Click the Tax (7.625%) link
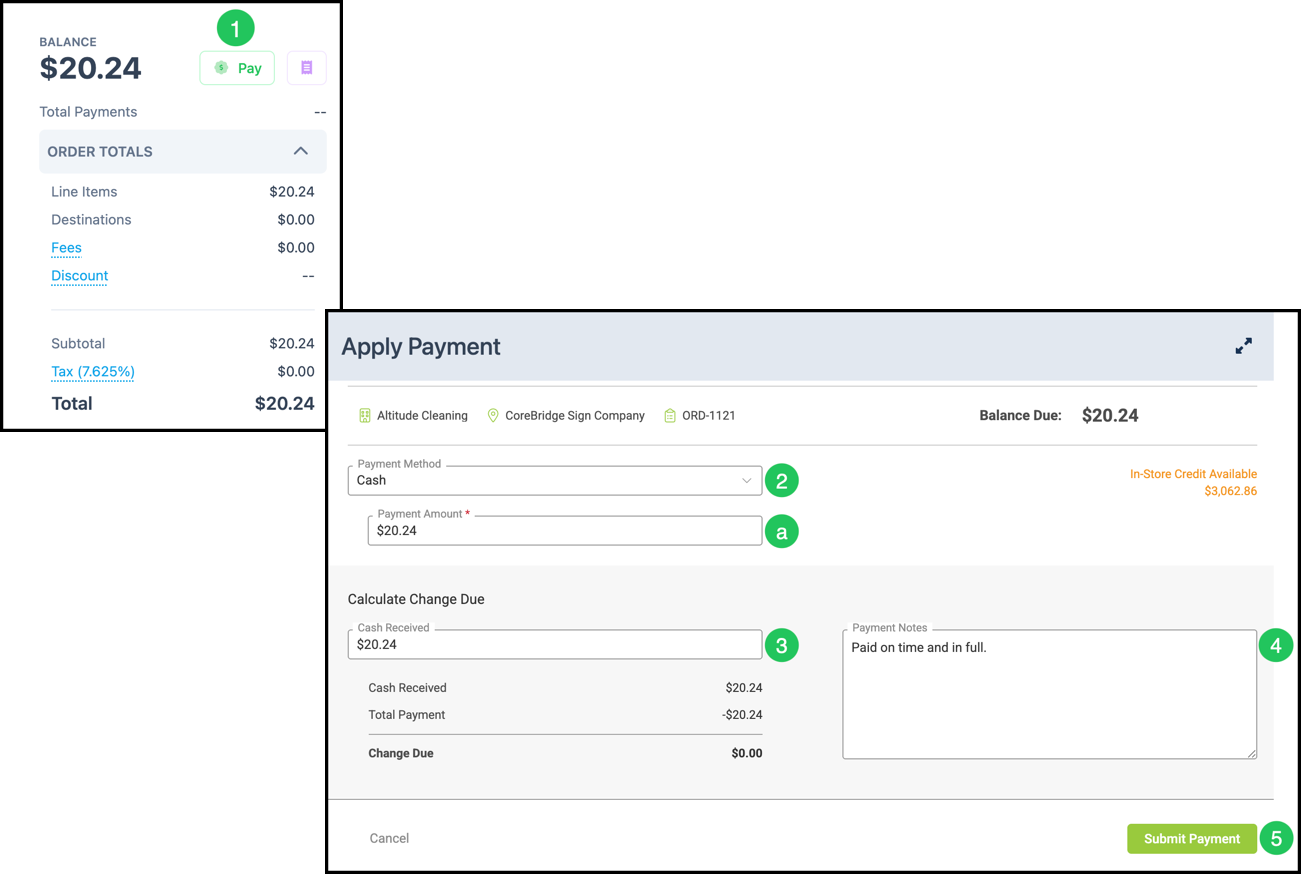The height and width of the screenshot is (874, 1301). (93, 372)
